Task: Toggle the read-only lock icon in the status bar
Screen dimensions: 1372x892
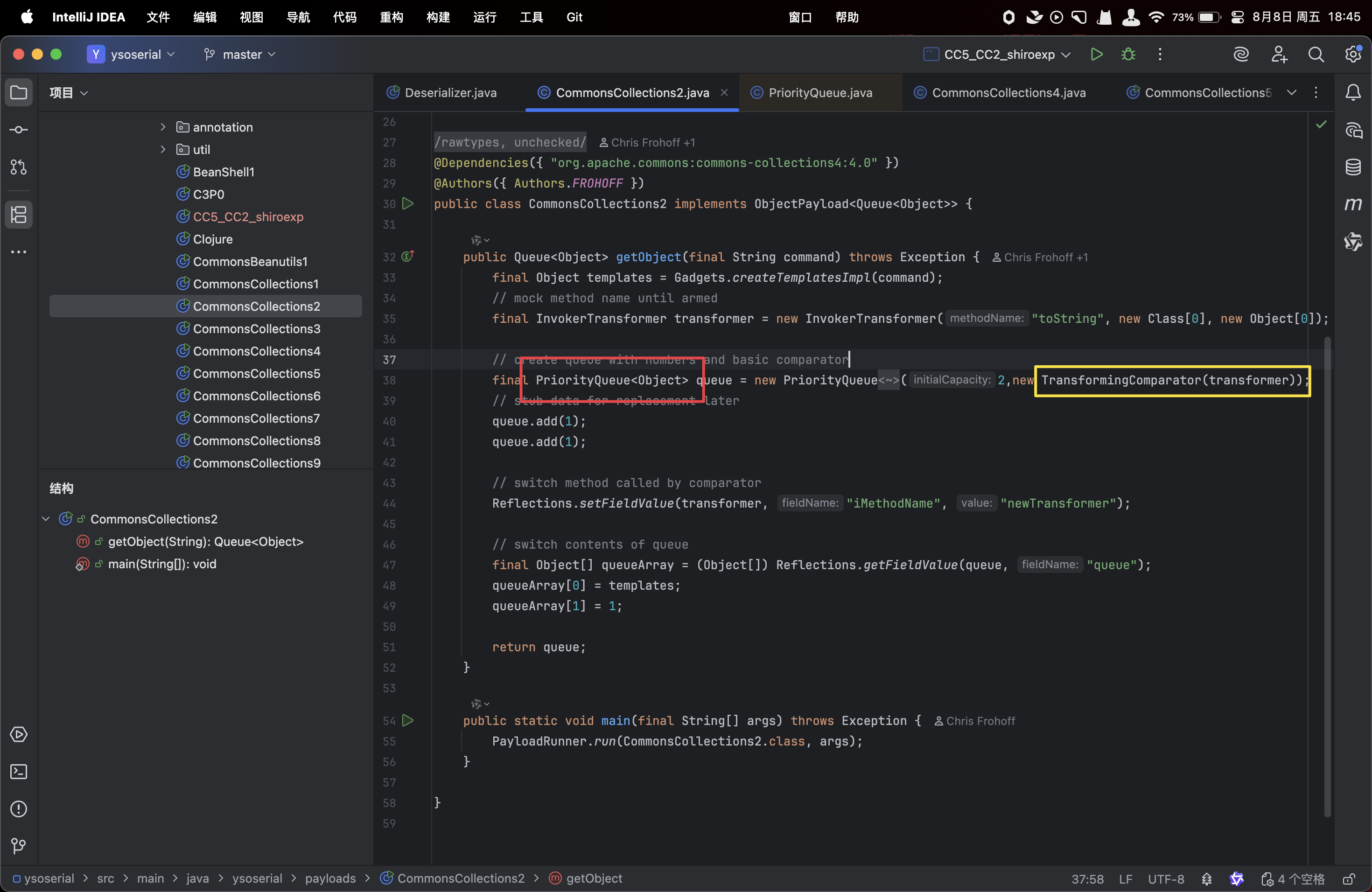Action: [x=1348, y=879]
